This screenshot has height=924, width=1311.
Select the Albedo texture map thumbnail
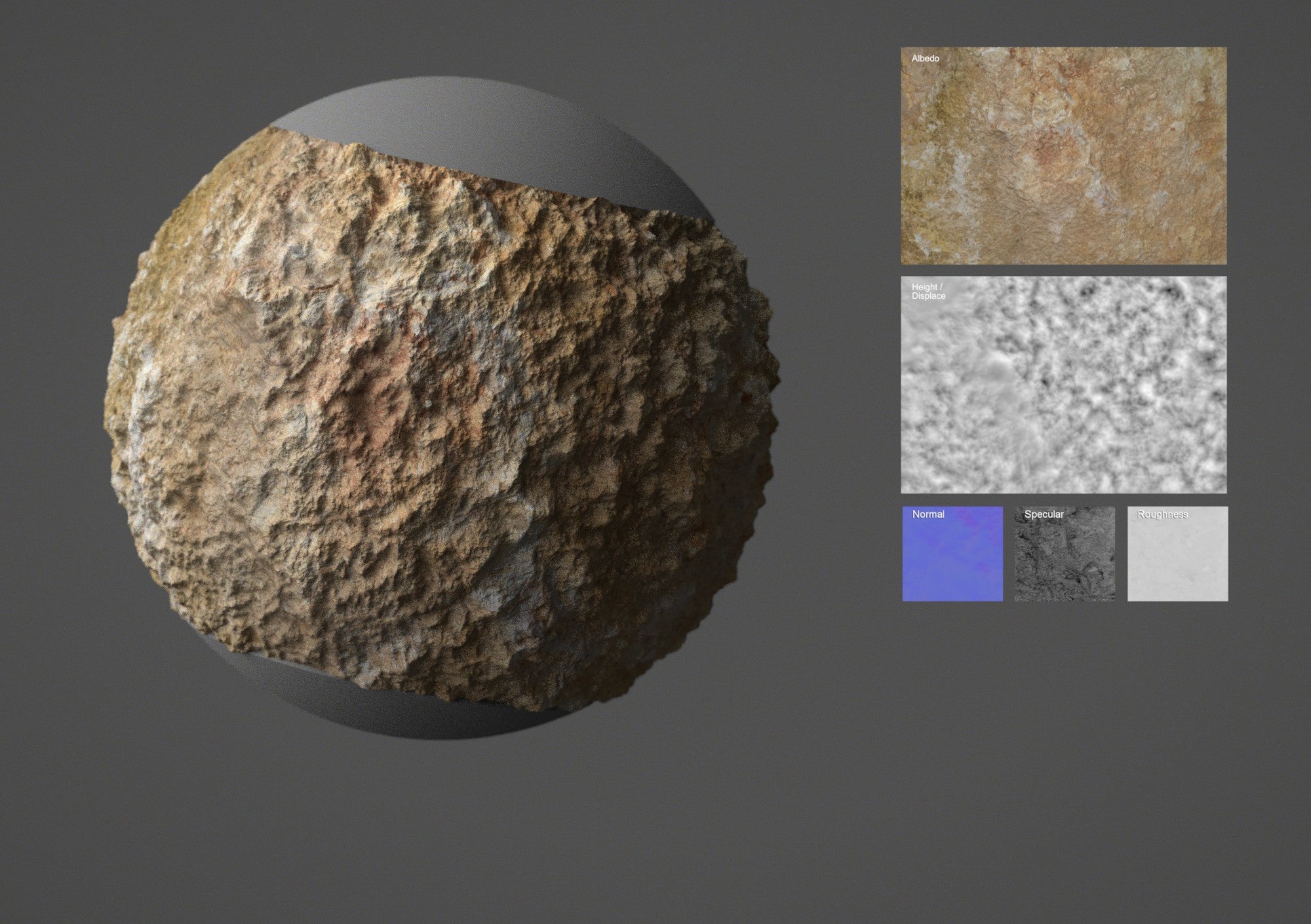pos(1063,156)
